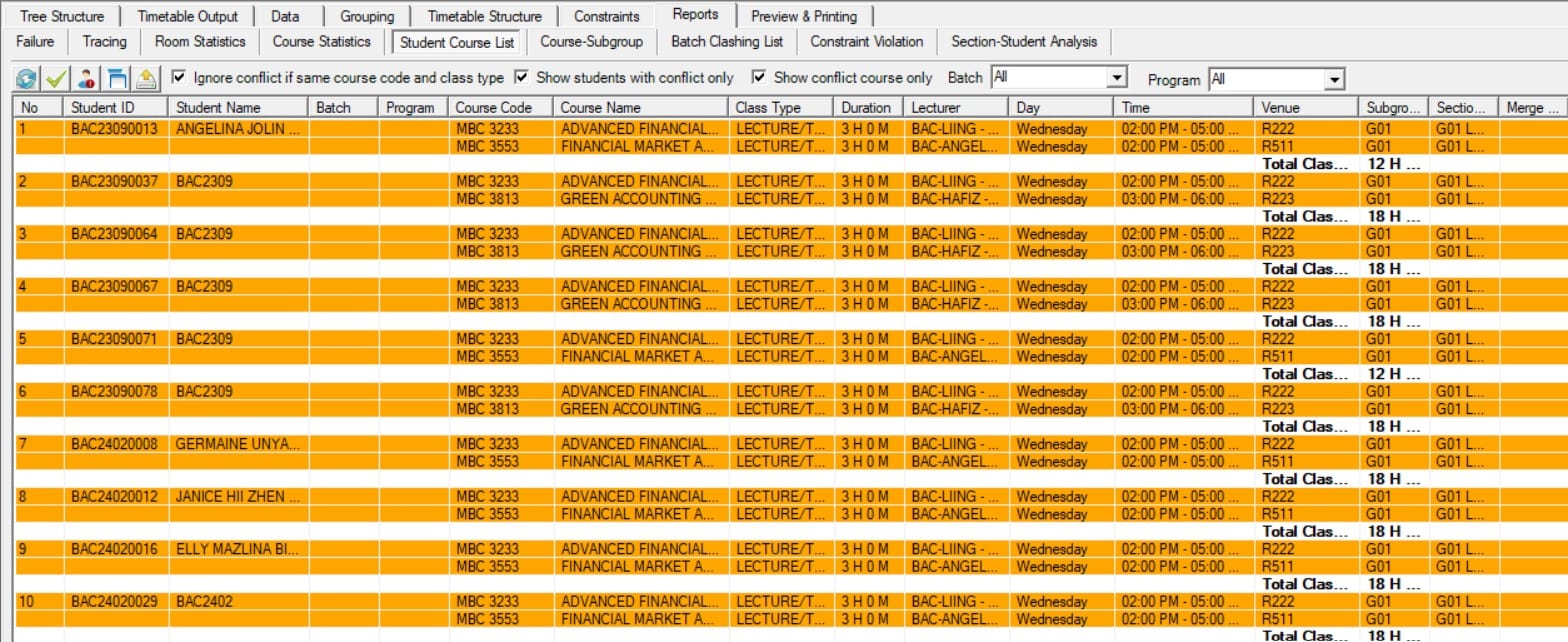Screen dimensions: 1568x642
Task: Toggle Show conflict course only checkbox
Action: pyautogui.click(x=759, y=77)
